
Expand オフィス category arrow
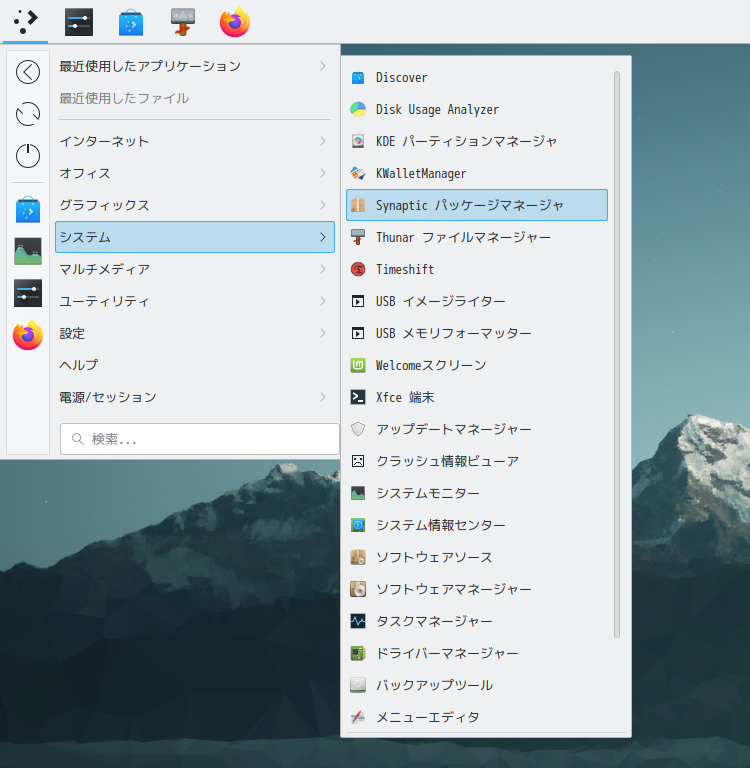point(323,173)
